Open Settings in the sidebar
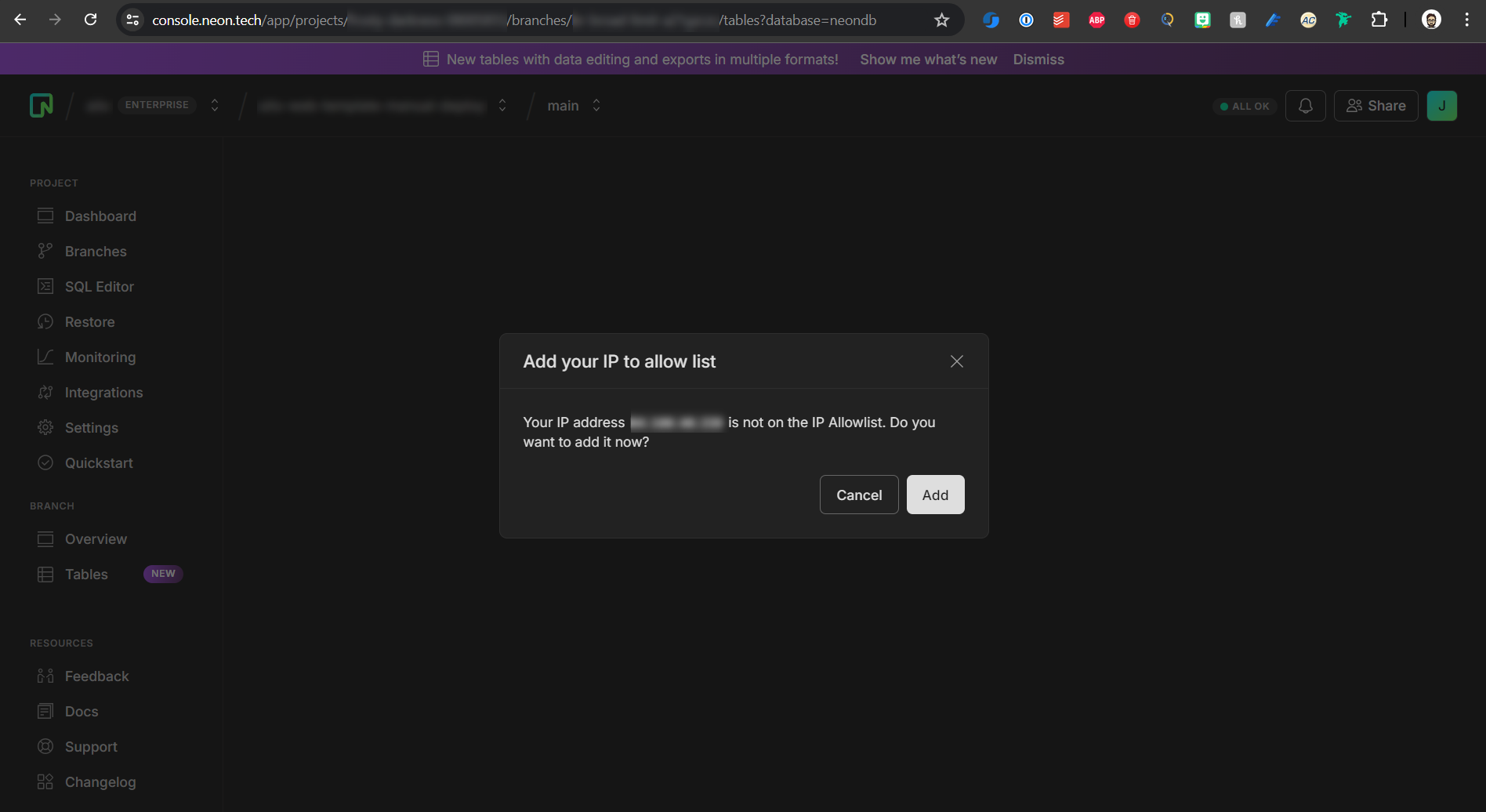 tap(92, 427)
